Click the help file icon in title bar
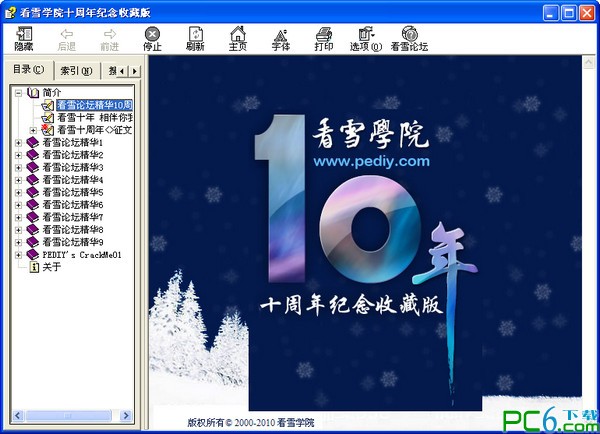The image size is (600, 434). point(11,13)
